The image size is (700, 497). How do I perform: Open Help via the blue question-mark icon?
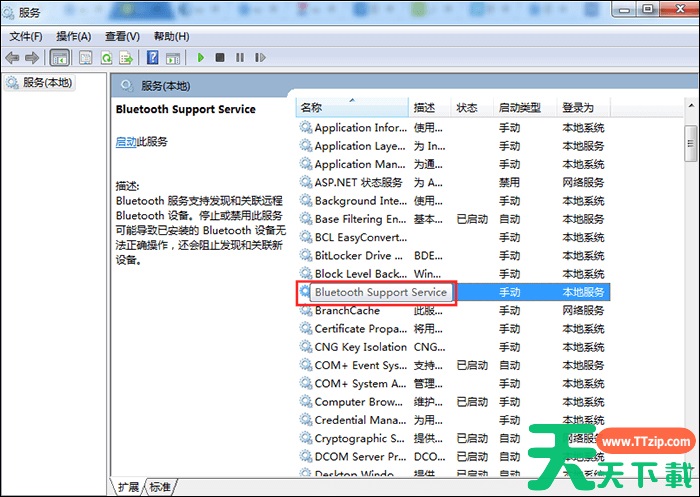pyautogui.click(x=153, y=58)
